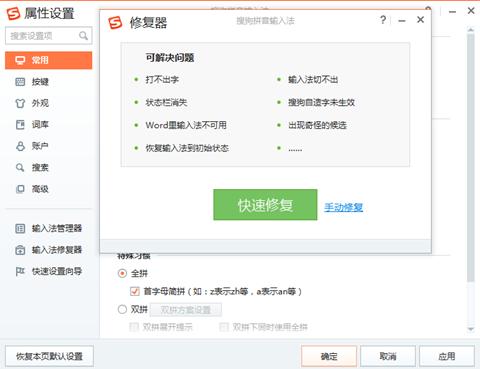480x369 pixels.
Task: Click the flag icon for 快速设置向导
Action: click(x=20, y=271)
